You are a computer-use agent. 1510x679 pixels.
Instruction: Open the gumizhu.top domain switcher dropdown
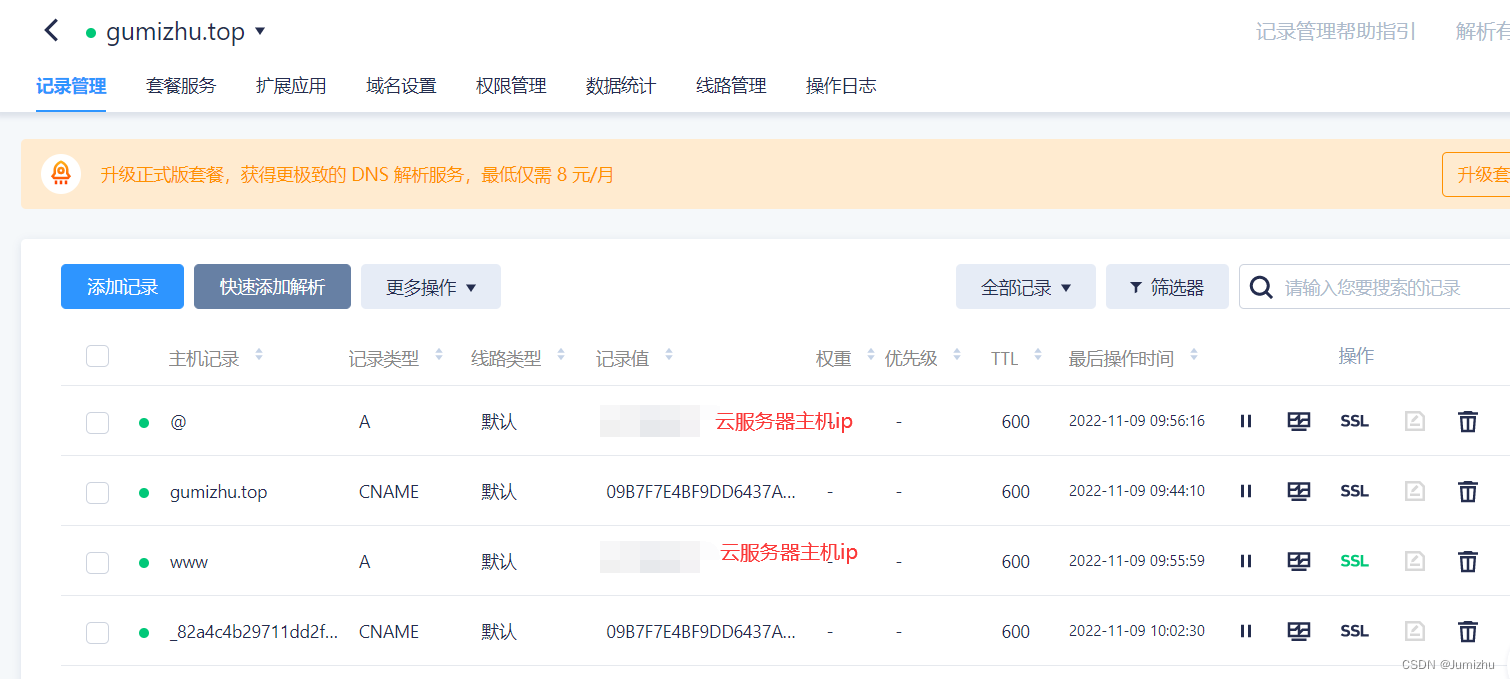point(261,31)
